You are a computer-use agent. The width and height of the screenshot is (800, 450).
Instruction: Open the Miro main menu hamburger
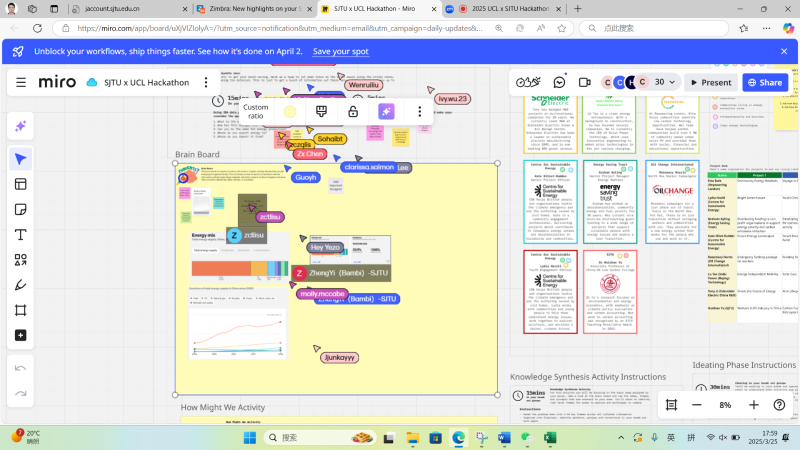21,82
